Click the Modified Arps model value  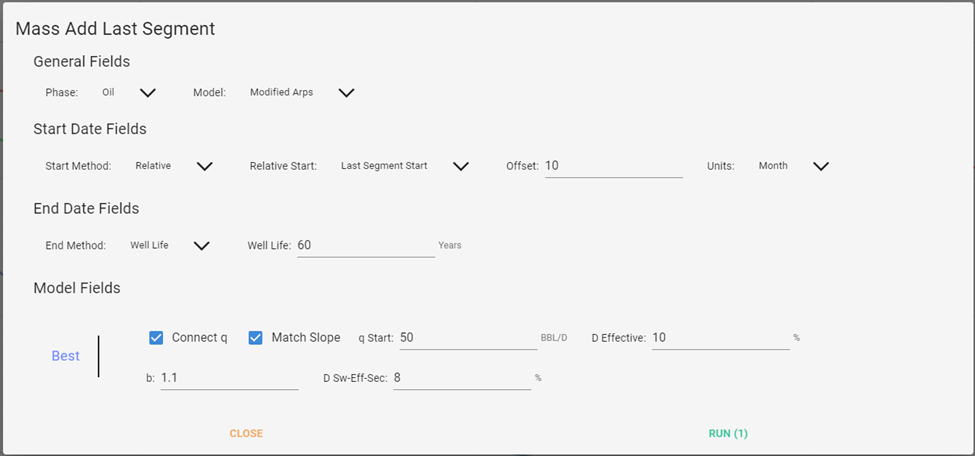click(282, 92)
